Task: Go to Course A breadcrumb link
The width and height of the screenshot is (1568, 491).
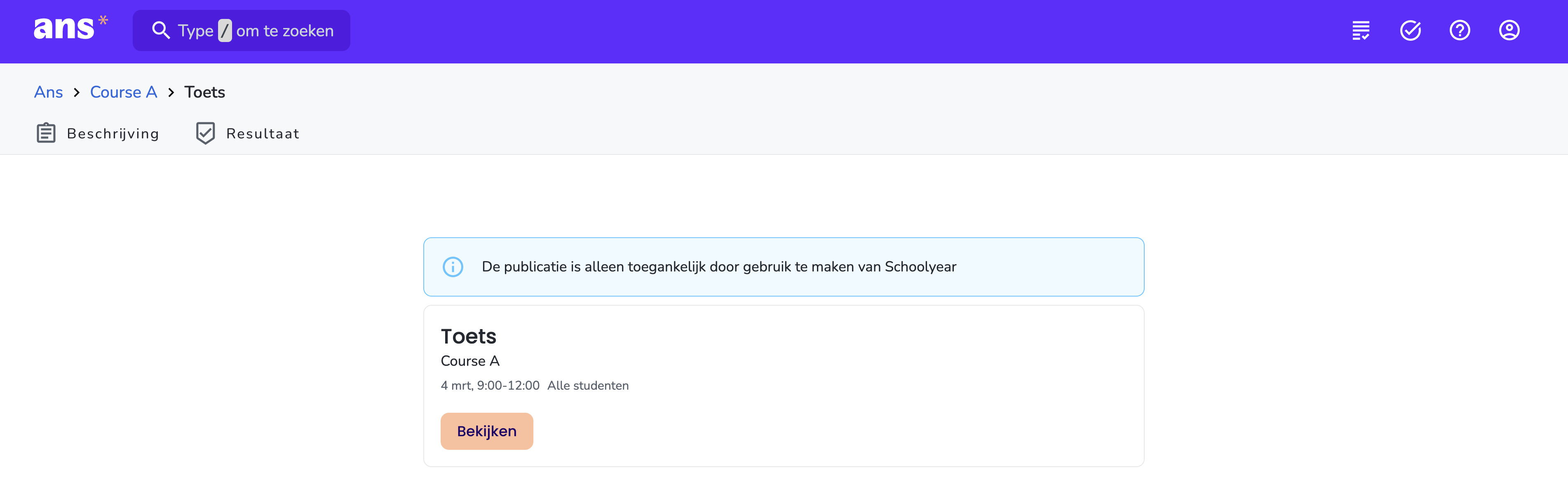Action: [124, 92]
